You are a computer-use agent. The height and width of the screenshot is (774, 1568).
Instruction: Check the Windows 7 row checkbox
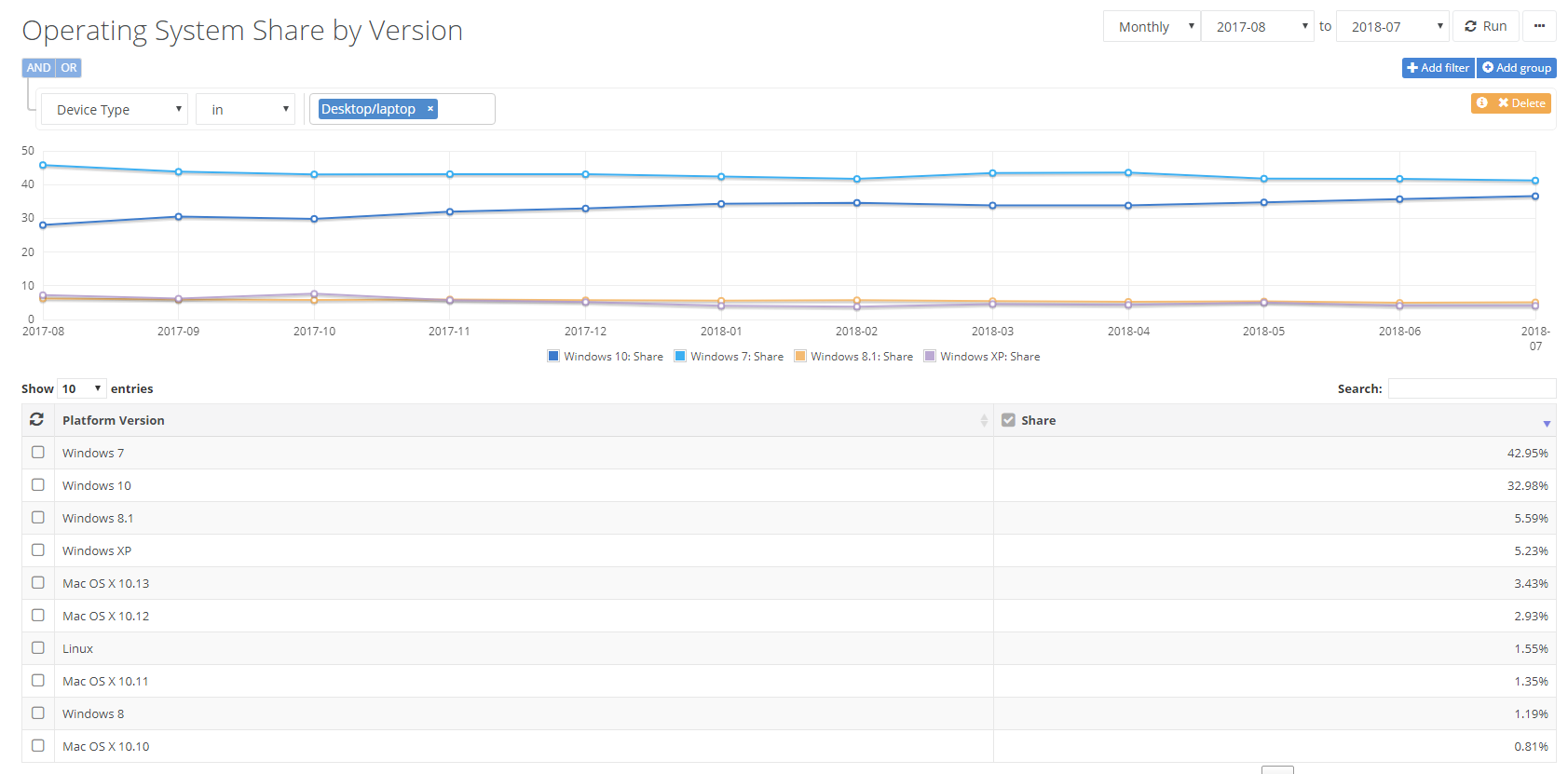pos(38,453)
